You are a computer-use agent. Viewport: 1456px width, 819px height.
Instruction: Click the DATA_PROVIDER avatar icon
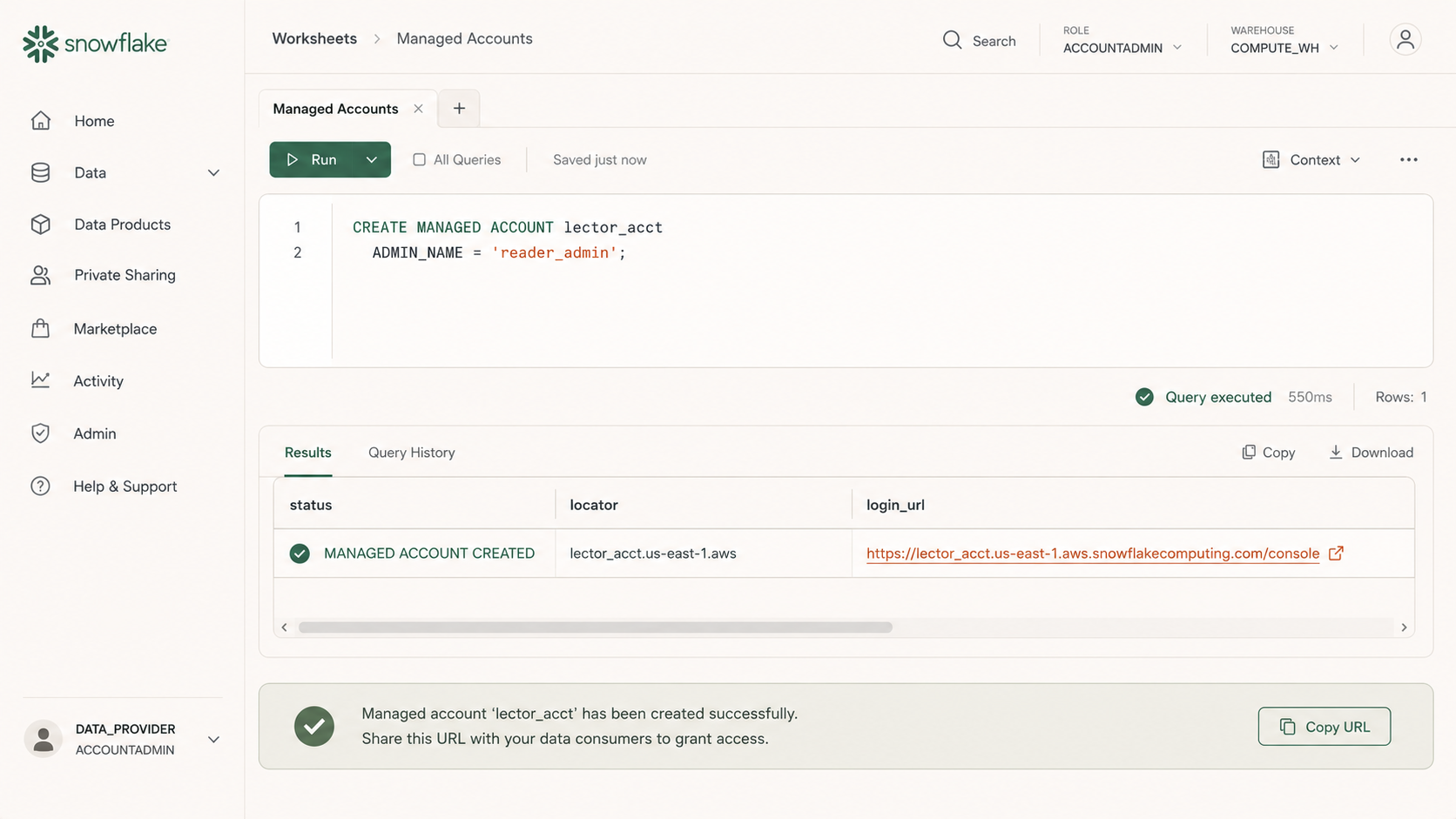43,739
